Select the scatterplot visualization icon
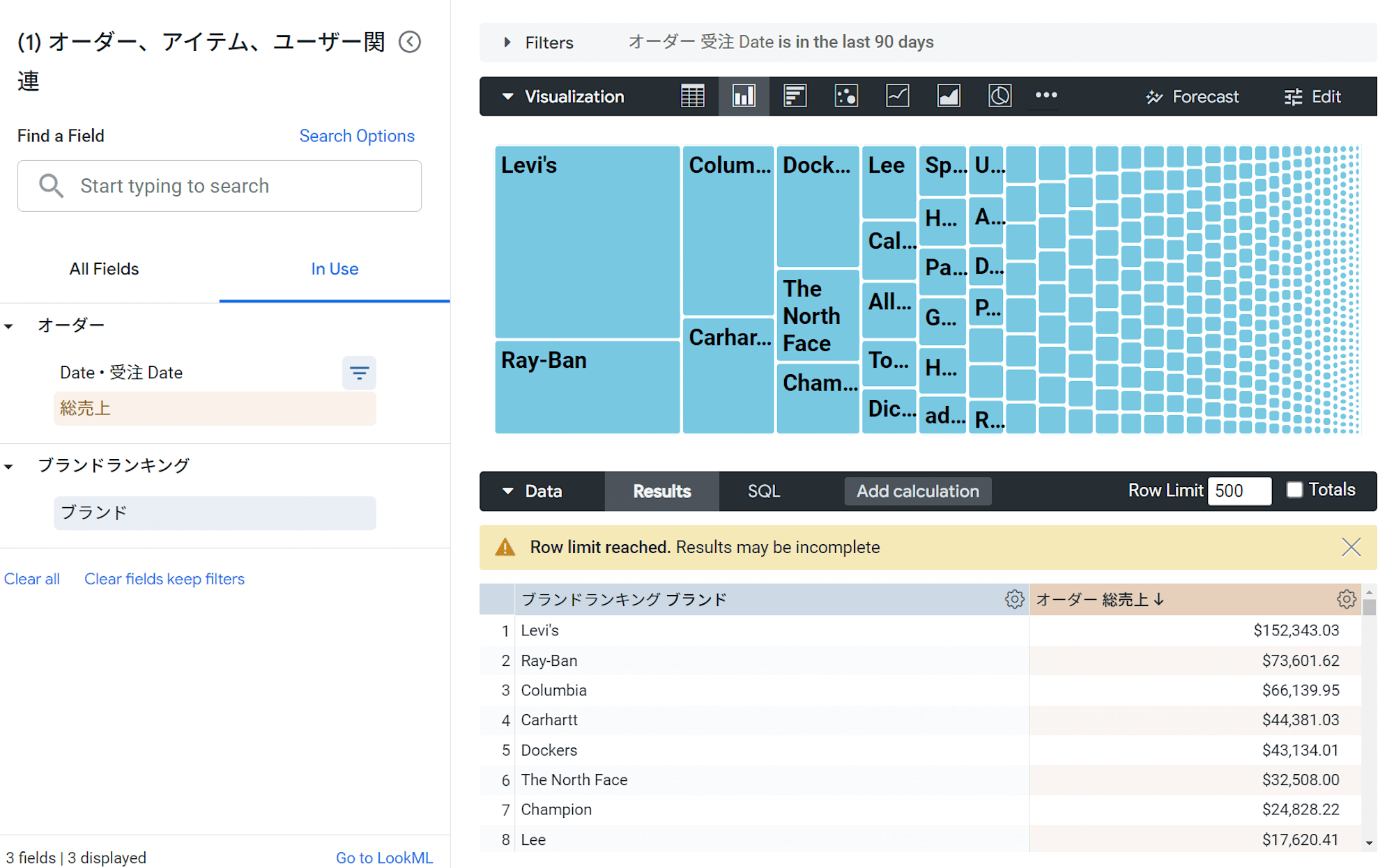The image size is (1394, 868). click(846, 96)
